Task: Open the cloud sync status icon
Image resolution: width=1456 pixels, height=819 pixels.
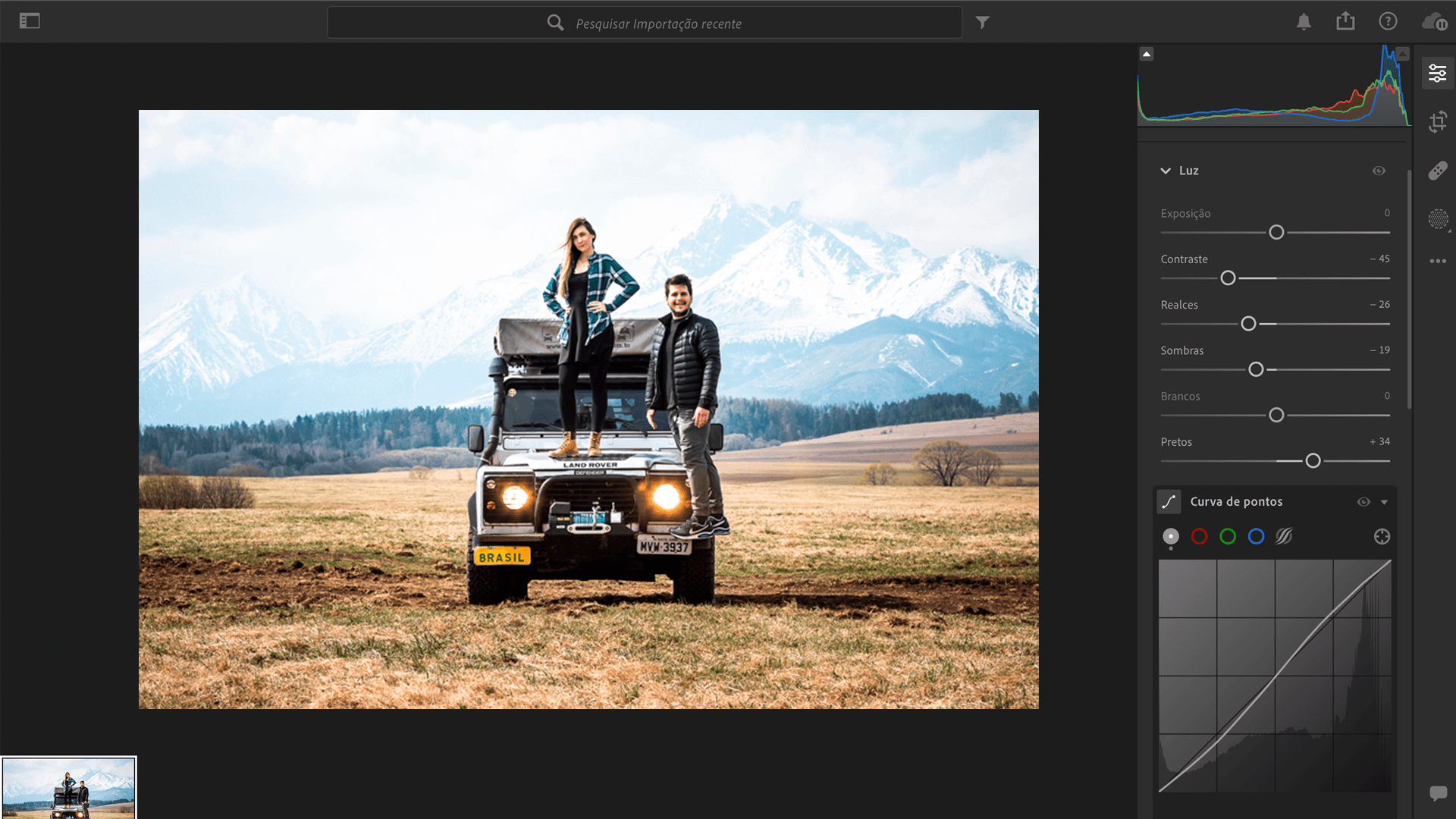Action: [1434, 22]
